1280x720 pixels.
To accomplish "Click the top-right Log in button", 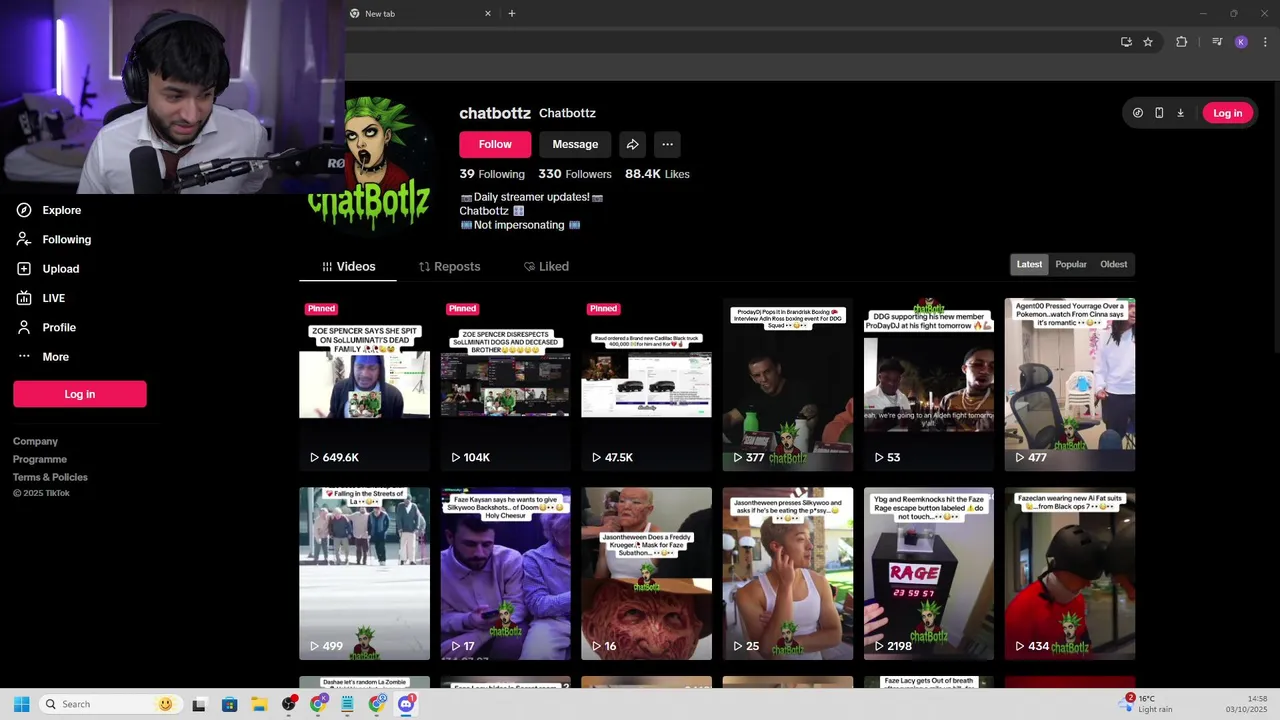I will click(1227, 113).
